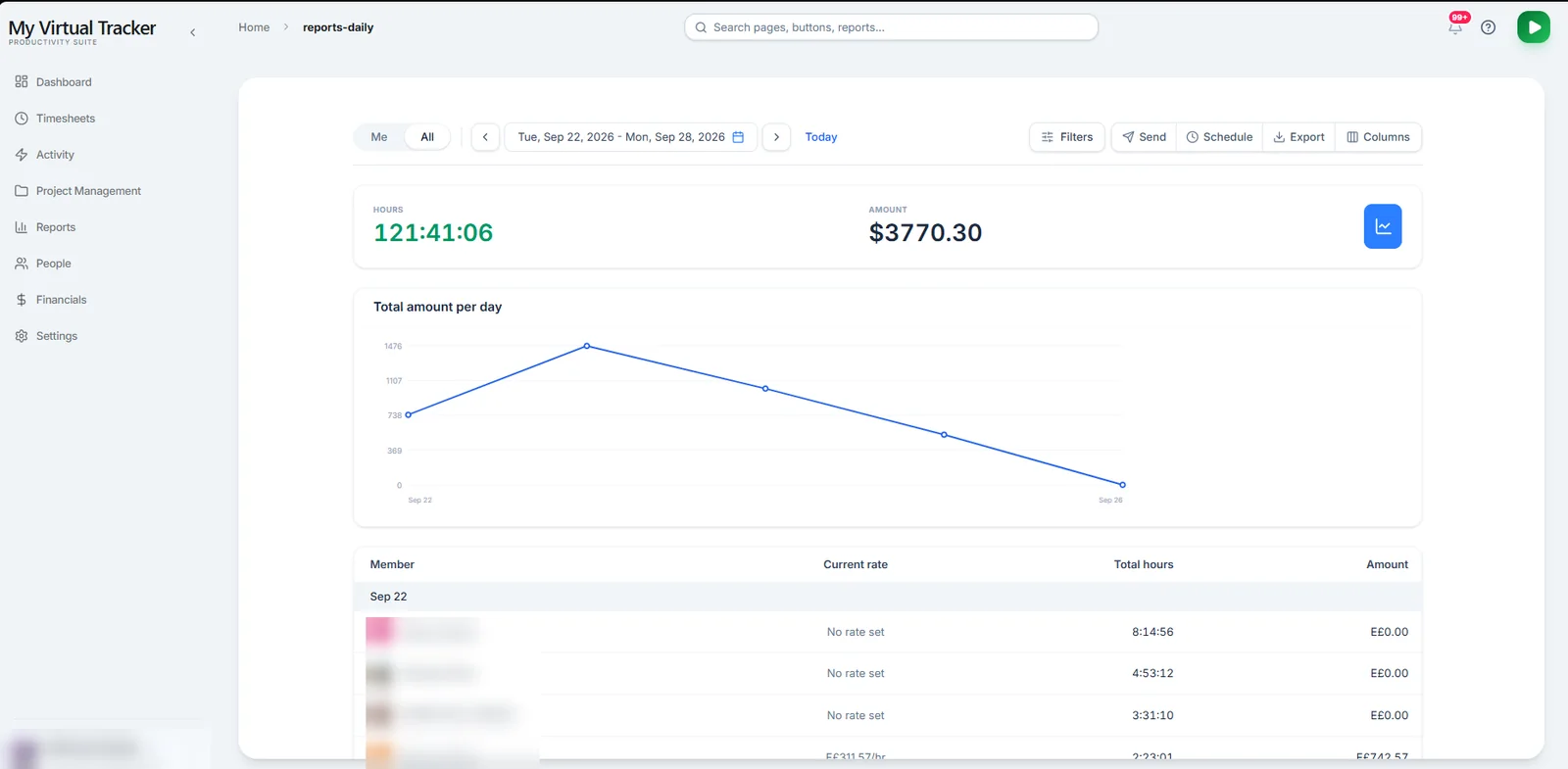Open notifications bell with 99+ badge

click(1455, 27)
